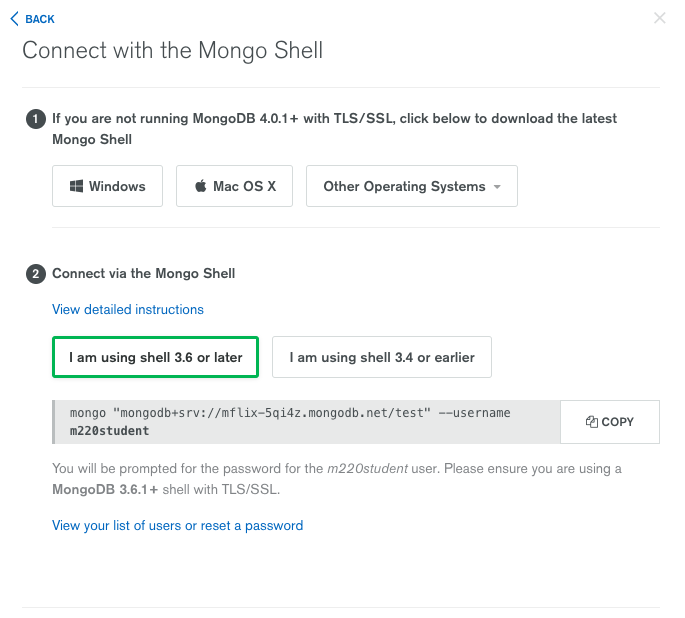This screenshot has width=685, height=618.
Task: Click the "Connect with the Mongo Shell" heading
Action: pos(173,50)
